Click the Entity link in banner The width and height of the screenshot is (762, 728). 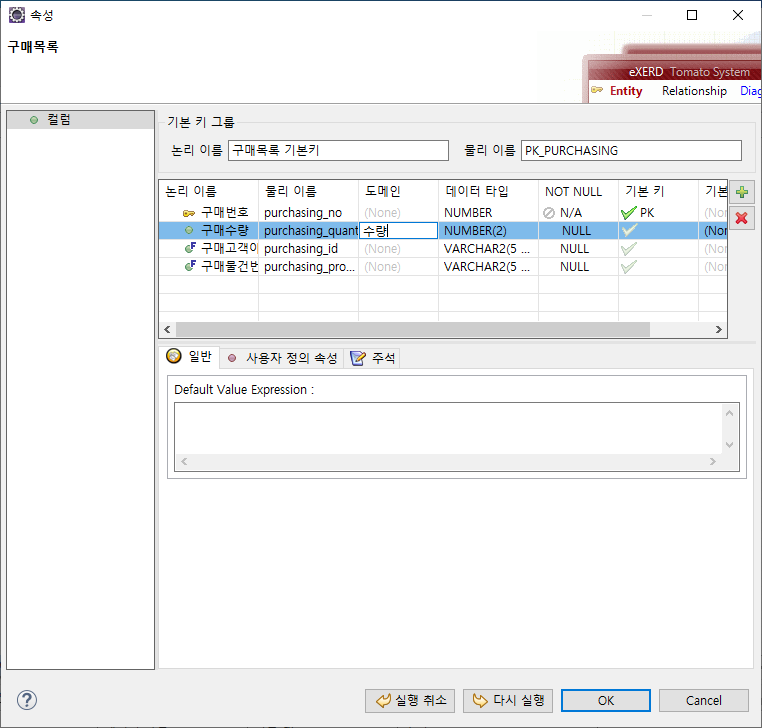(626, 91)
